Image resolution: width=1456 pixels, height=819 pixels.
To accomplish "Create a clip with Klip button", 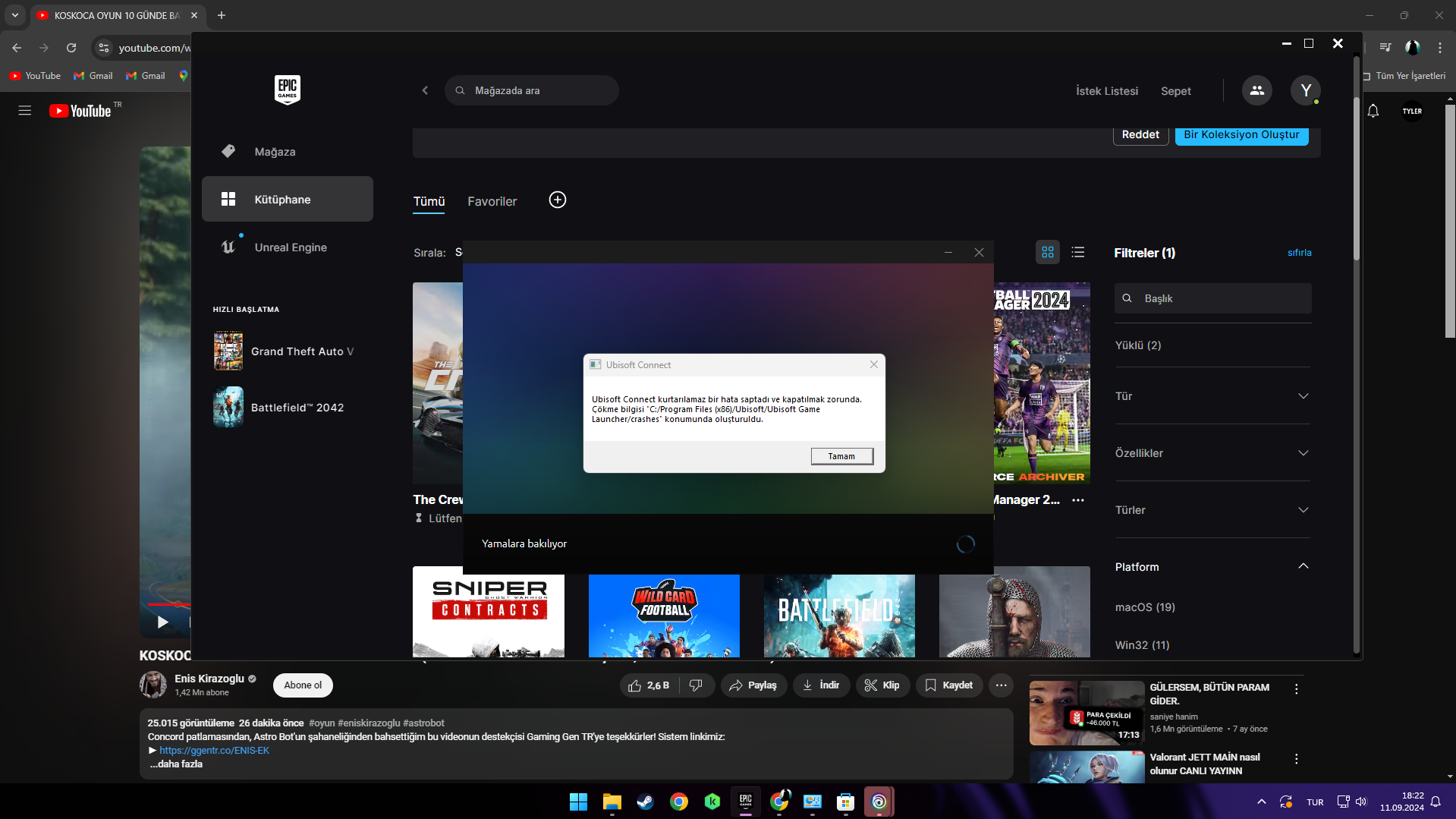I will coord(882,685).
